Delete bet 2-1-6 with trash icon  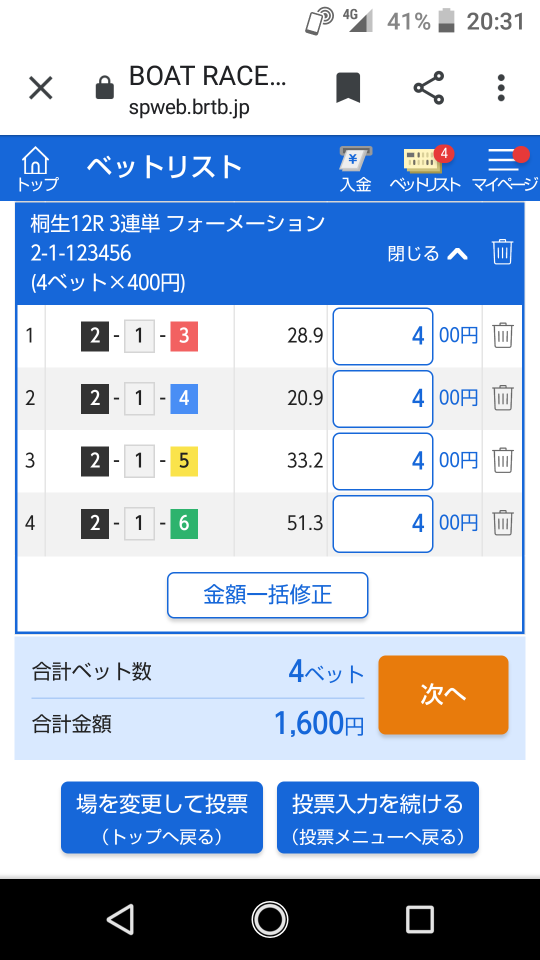pos(503,523)
